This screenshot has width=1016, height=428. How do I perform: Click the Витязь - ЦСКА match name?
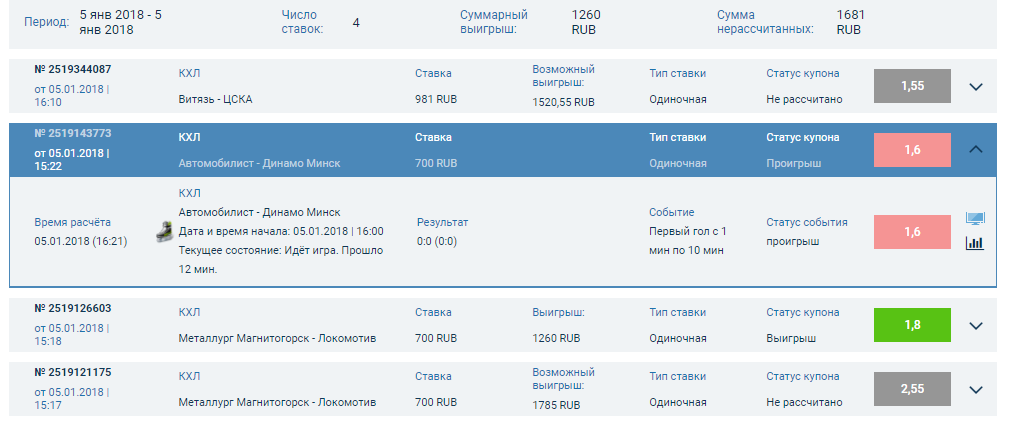coord(215,100)
